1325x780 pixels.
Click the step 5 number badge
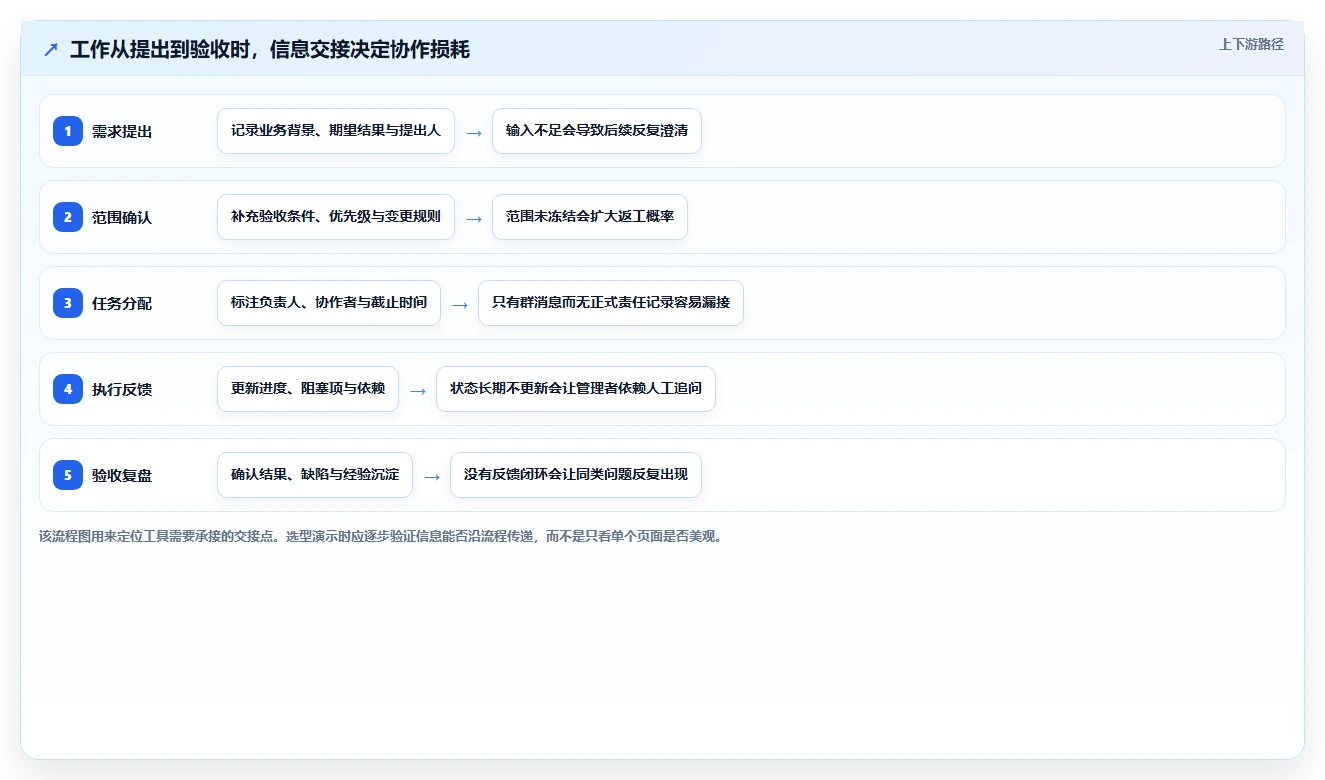(68, 475)
